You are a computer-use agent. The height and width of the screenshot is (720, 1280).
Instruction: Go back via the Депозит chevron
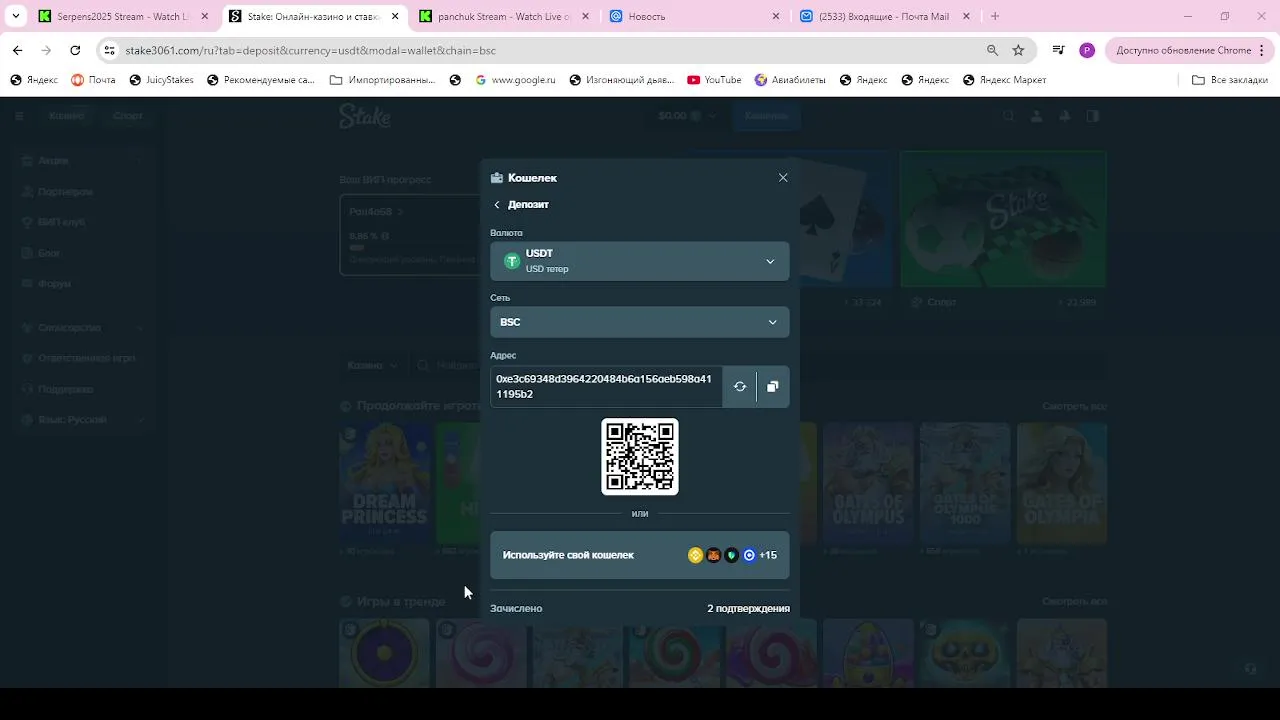click(x=497, y=205)
